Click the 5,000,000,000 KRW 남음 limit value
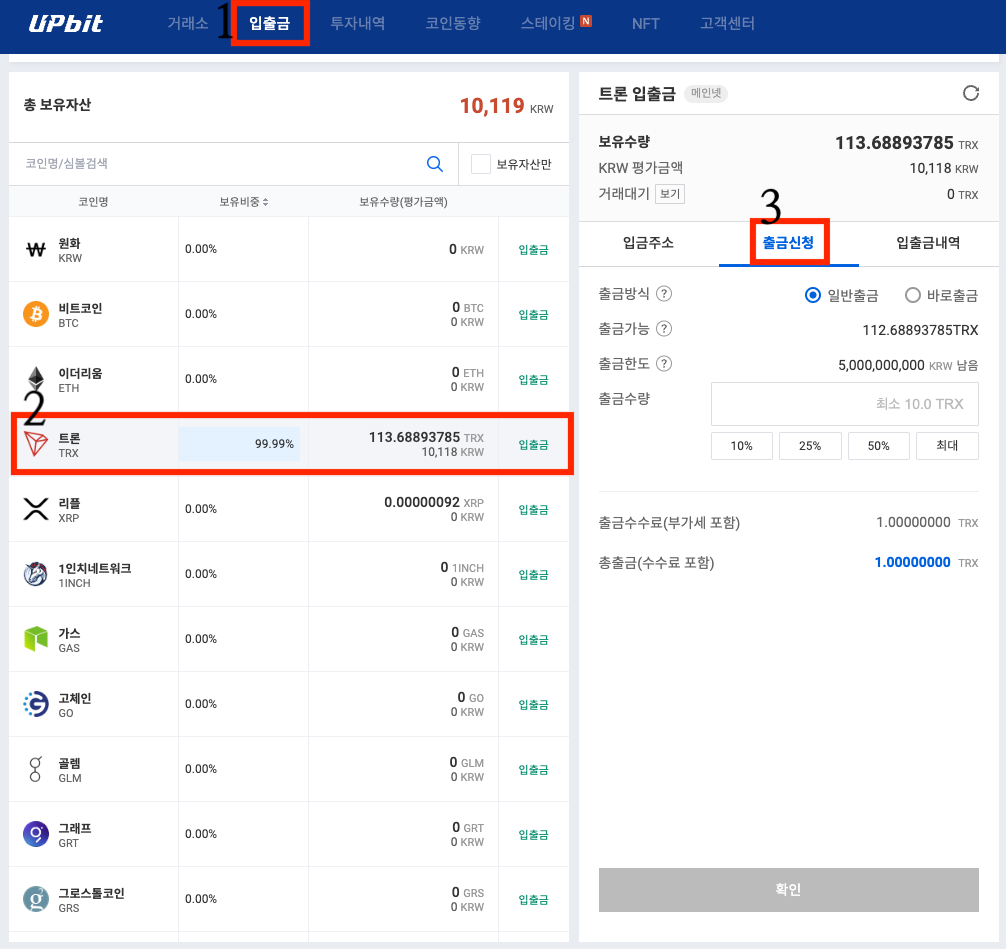Screen dimensions: 1006x949 coord(908,365)
